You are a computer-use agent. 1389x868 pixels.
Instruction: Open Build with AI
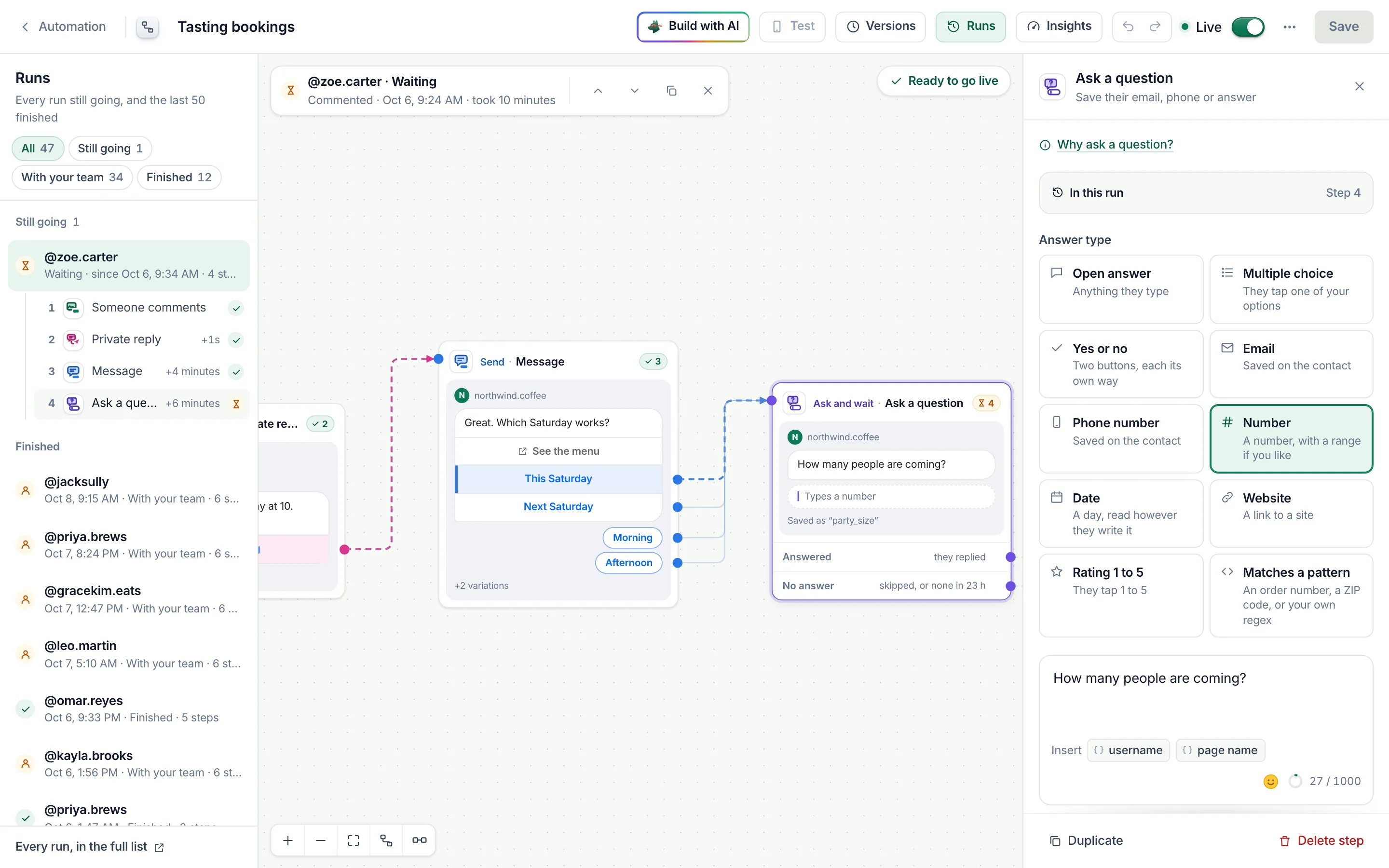(693, 27)
